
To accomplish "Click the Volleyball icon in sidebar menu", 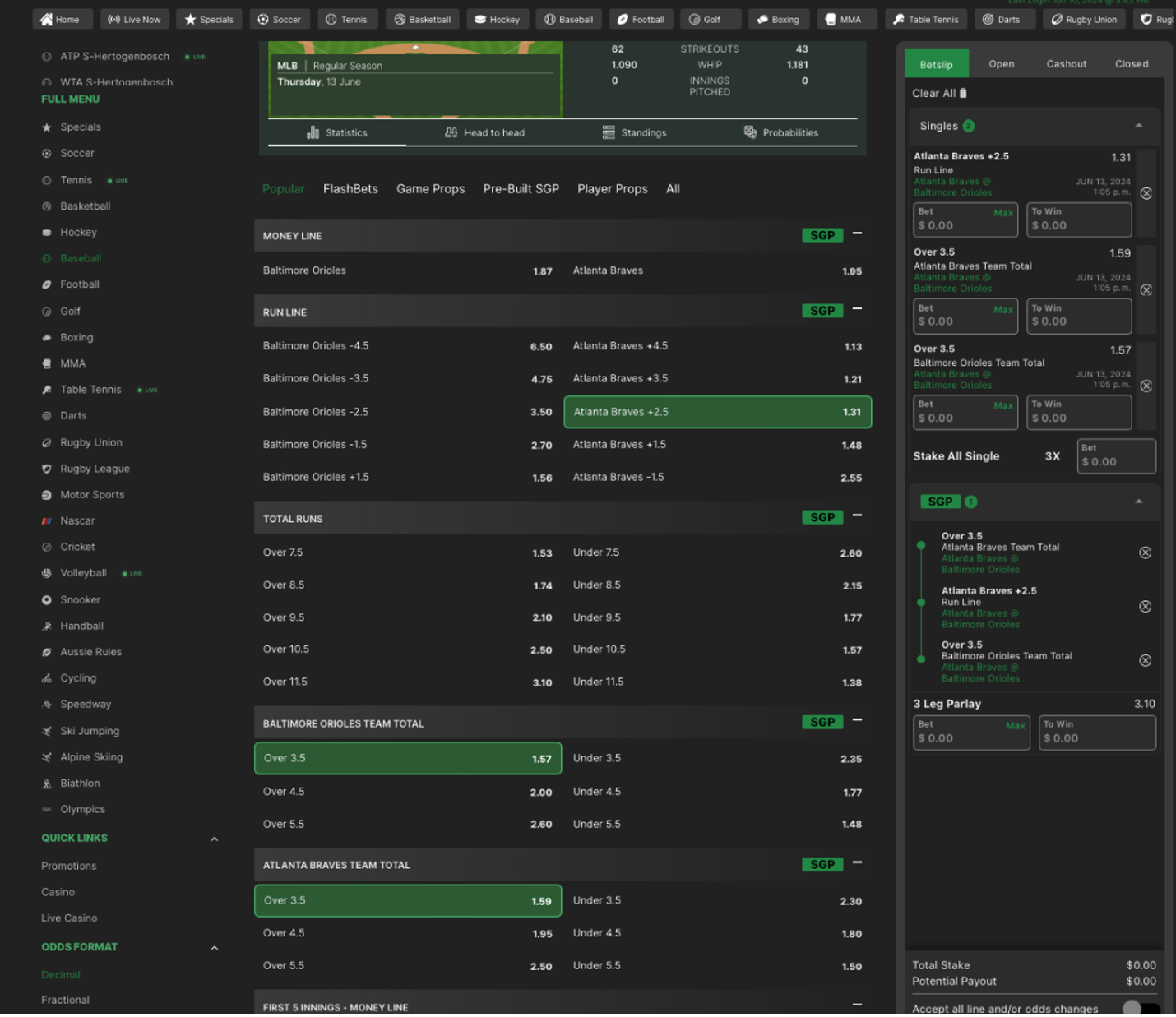I will [47, 574].
